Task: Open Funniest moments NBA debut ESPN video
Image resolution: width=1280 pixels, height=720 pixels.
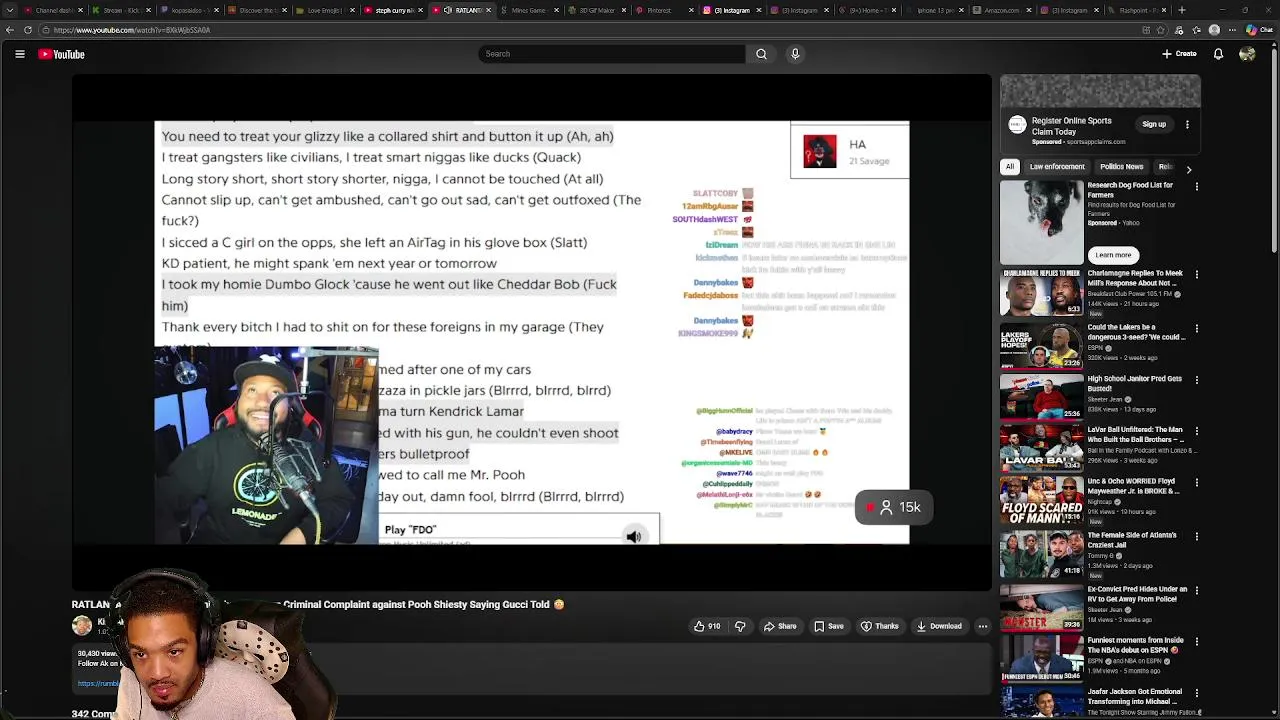Action: [1136, 644]
